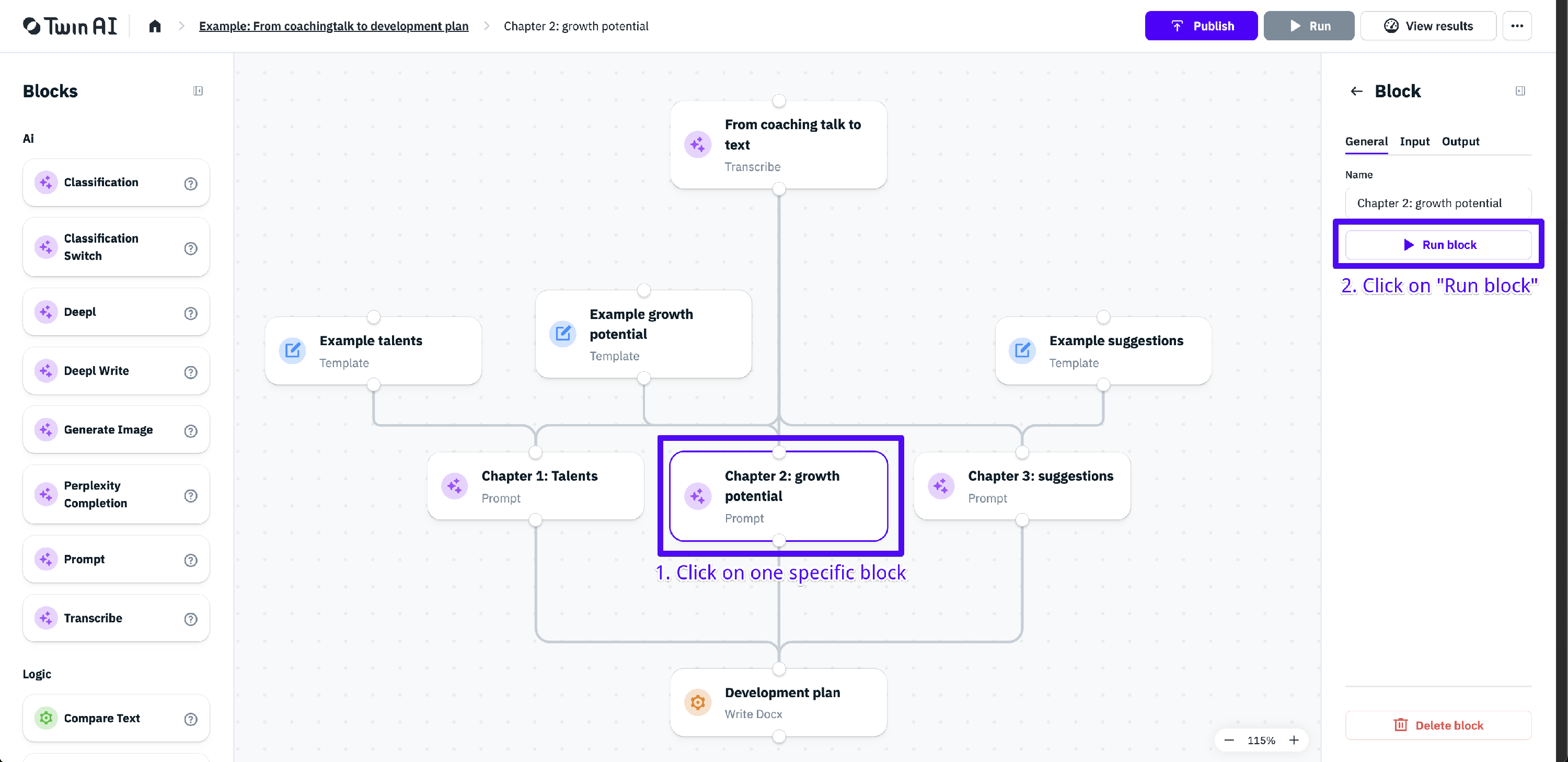Select the Classification block in sidebar

point(116,183)
